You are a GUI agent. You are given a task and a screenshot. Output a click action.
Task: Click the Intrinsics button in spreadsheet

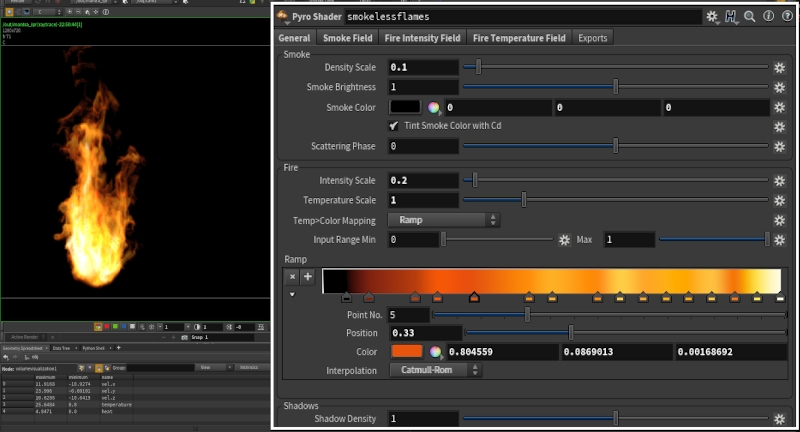[248, 367]
